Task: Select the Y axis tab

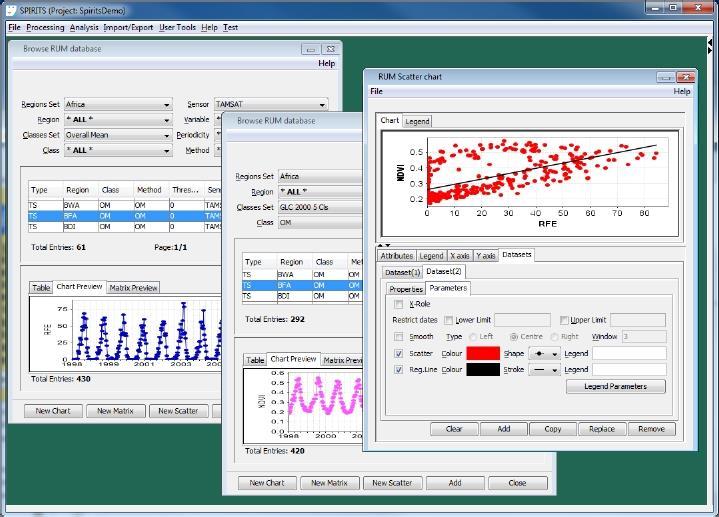Action: click(x=485, y=256)
